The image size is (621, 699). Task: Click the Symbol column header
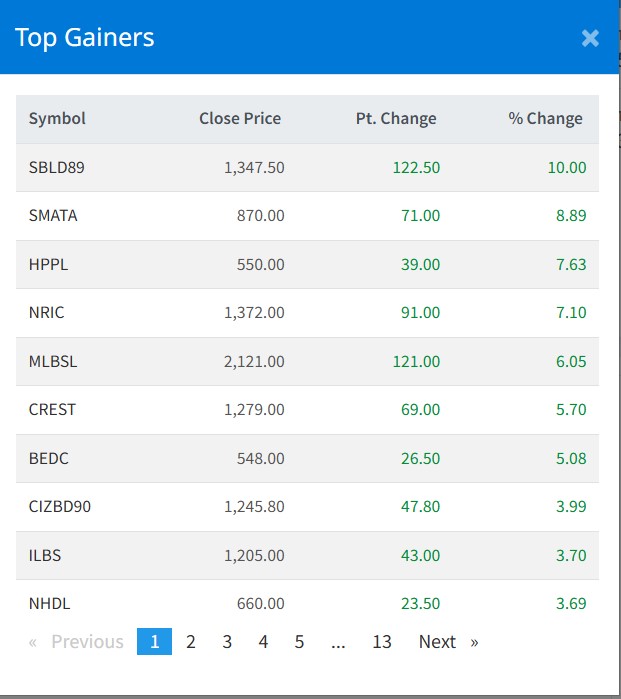pyautogui.click(x=57, y=118)
